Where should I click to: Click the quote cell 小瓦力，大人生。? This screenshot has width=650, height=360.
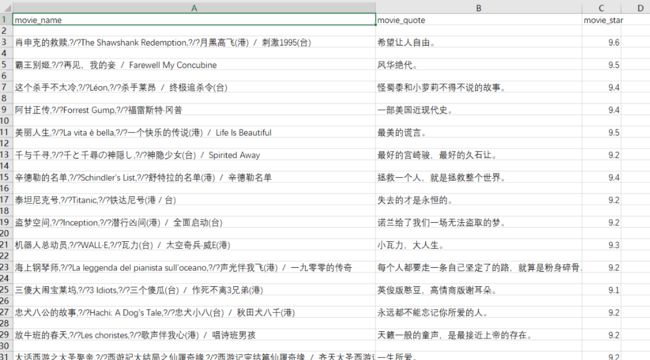pos(478,245)
